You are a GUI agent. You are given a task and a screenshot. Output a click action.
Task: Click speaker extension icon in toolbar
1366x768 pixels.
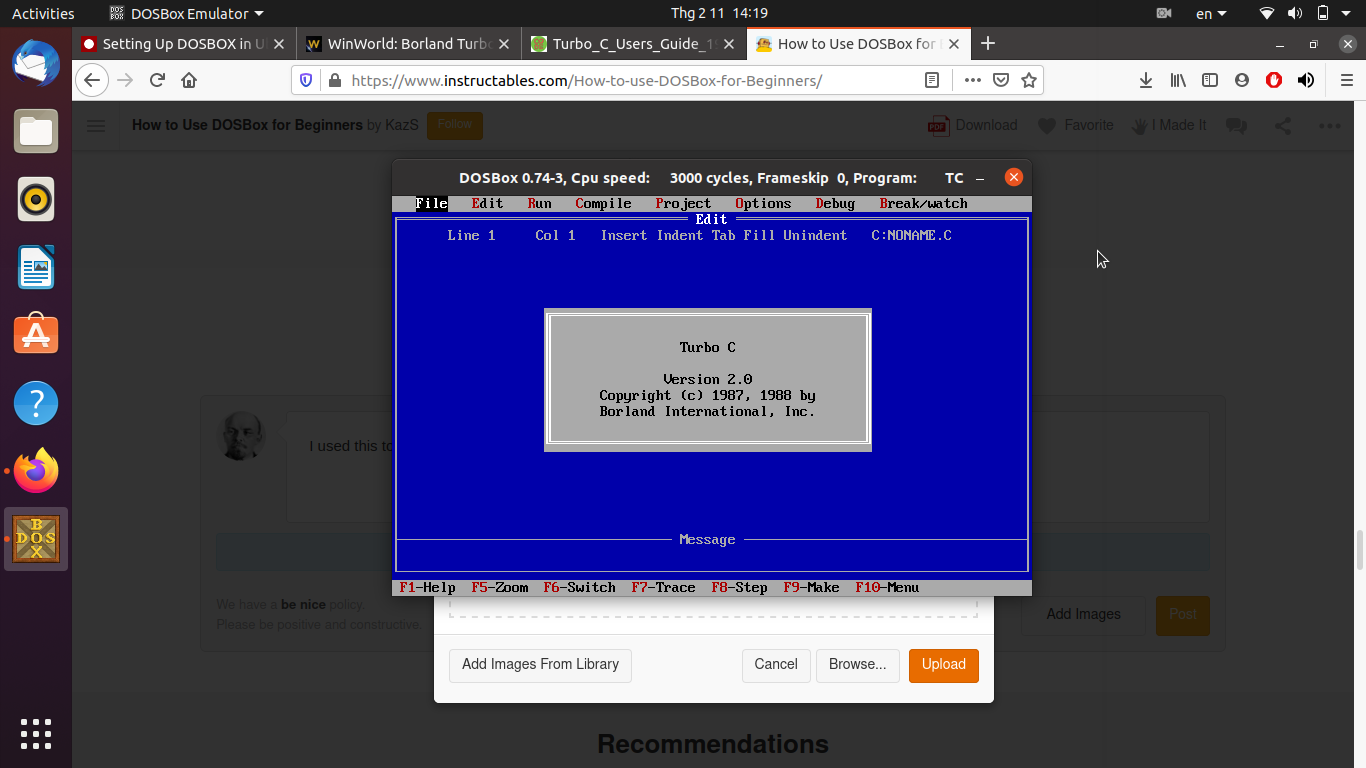click(1306, 80)
